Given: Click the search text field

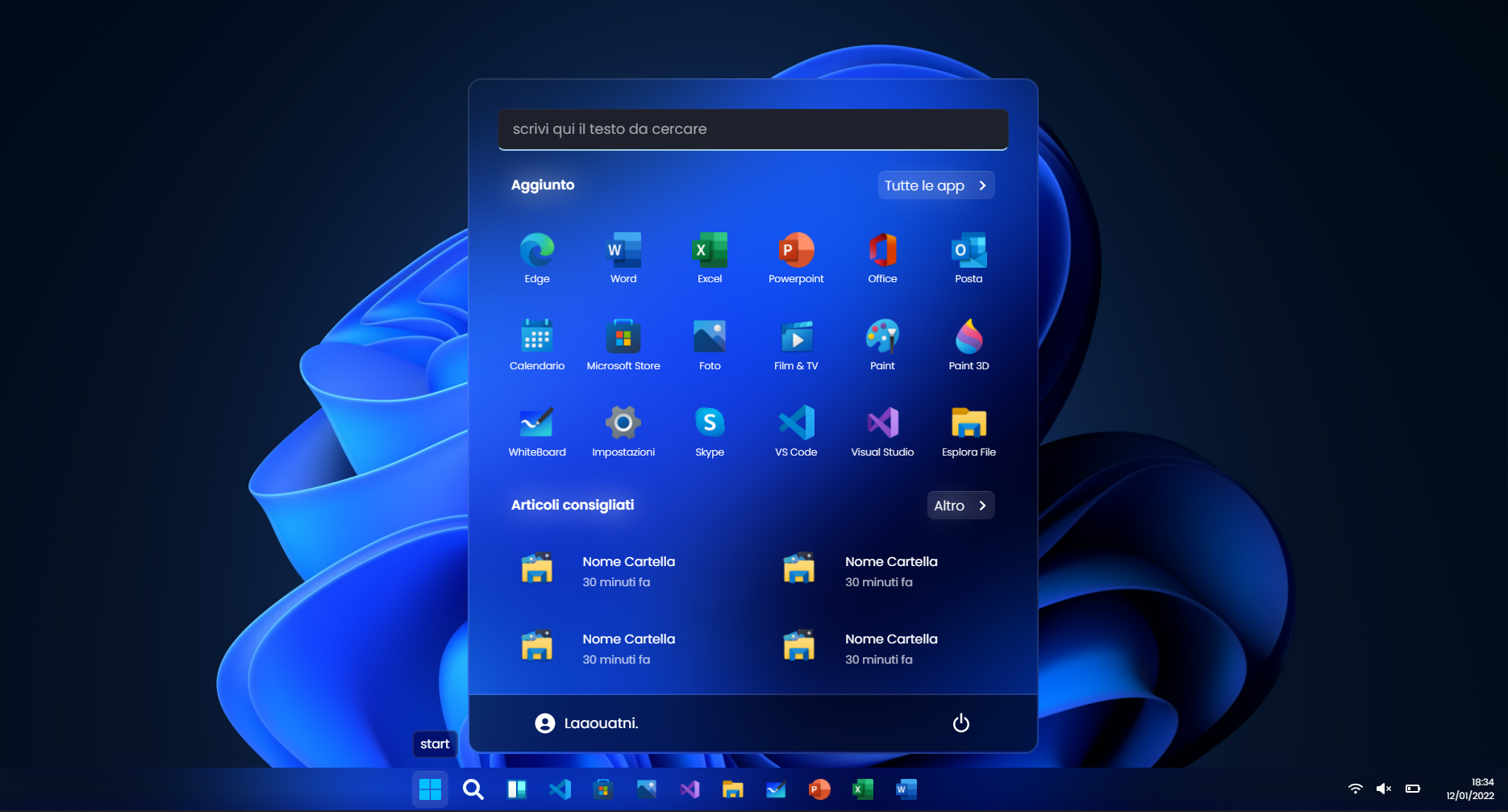Looking at the screenshot, I should tap(752, 129).
